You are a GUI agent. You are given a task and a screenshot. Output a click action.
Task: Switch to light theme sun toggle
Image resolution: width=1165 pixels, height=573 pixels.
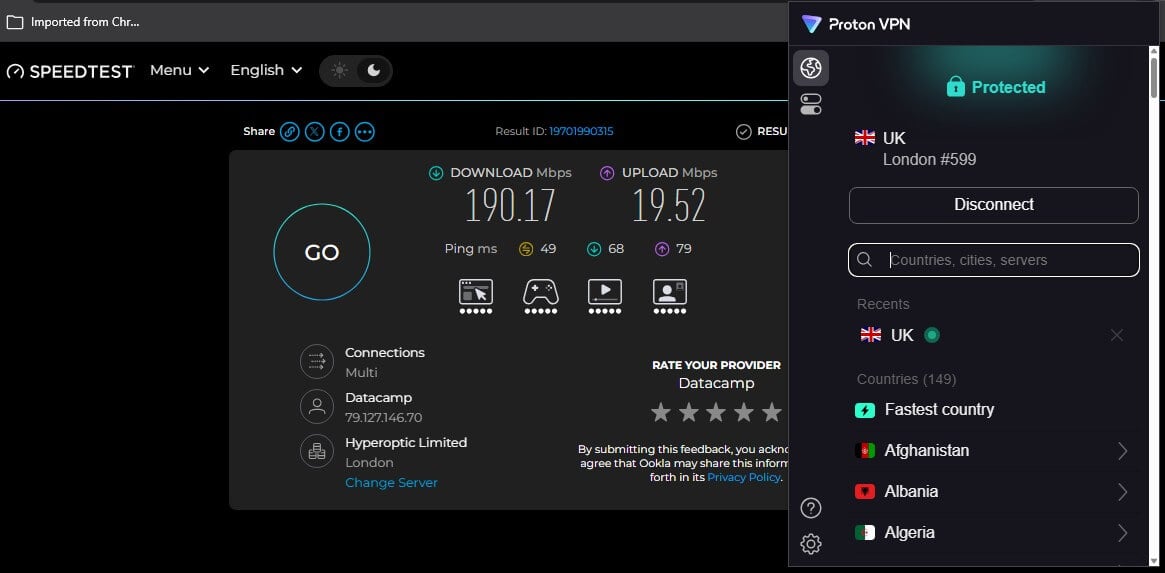[340, 71]
